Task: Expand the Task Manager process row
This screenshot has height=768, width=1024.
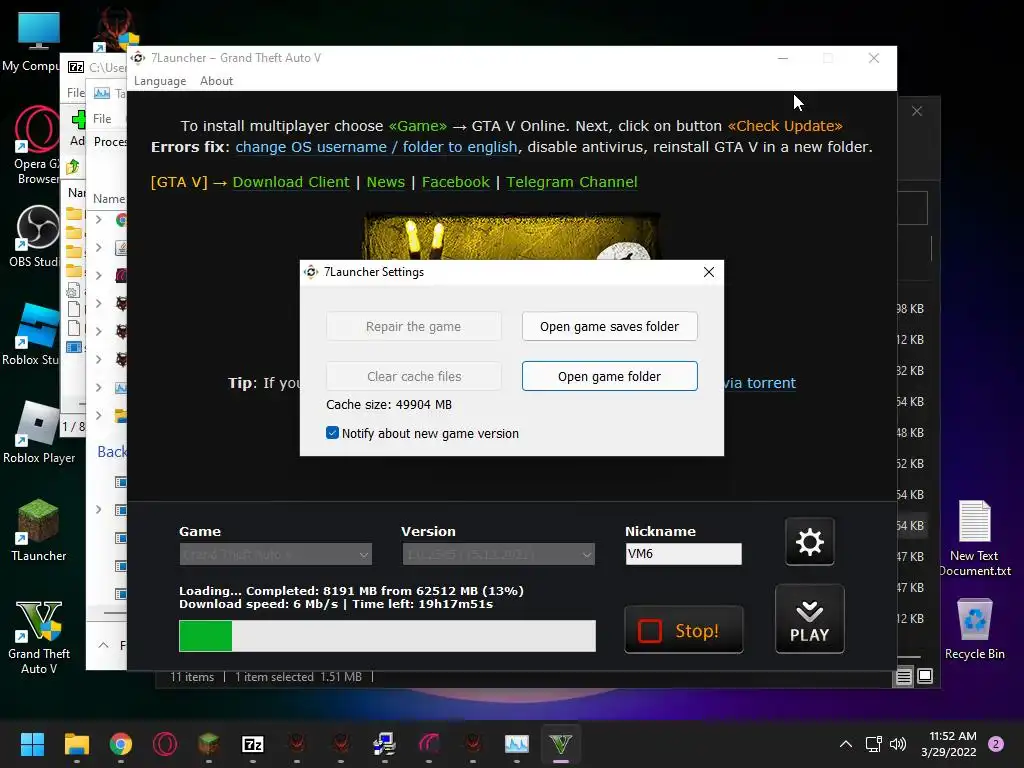Action: (99, 387)
